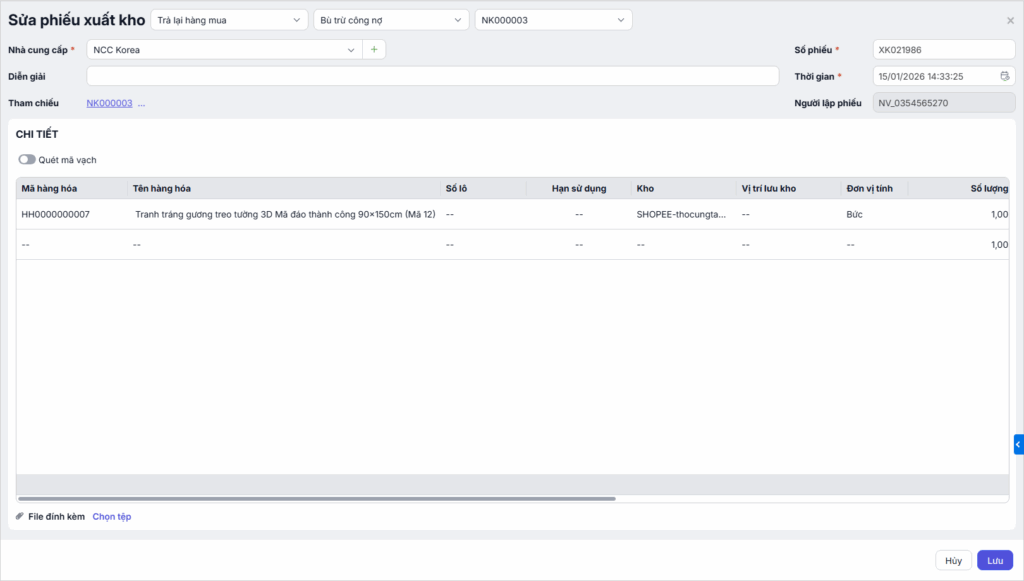The image size is (1024, 581).
Task: Click the Hủy button
Action: click(x=953, y=561)
